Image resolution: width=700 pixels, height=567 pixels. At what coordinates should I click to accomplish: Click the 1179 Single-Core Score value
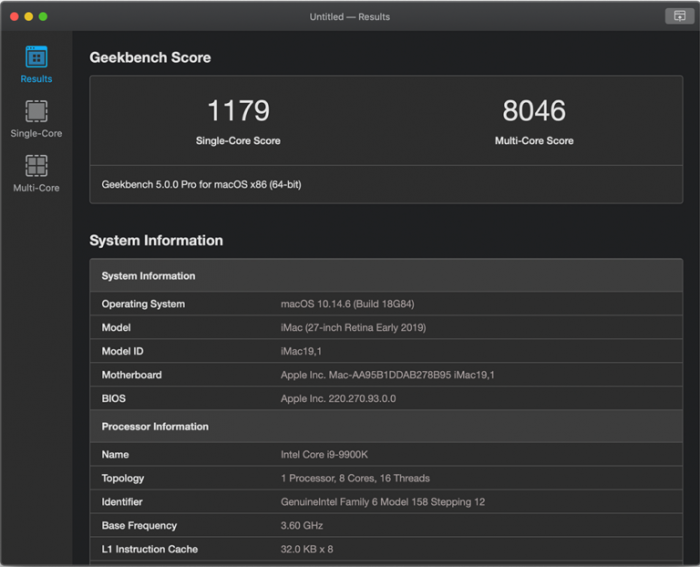click(x=238, y=111)
